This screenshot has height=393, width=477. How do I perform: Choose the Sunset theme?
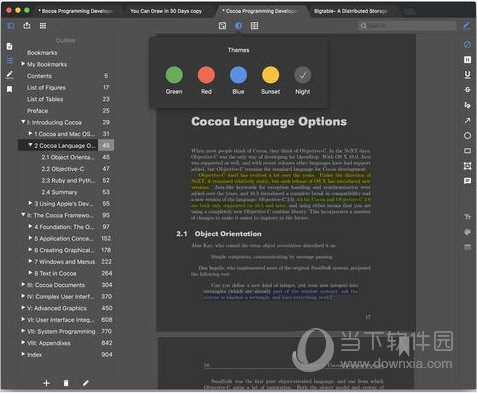point(270,75)
